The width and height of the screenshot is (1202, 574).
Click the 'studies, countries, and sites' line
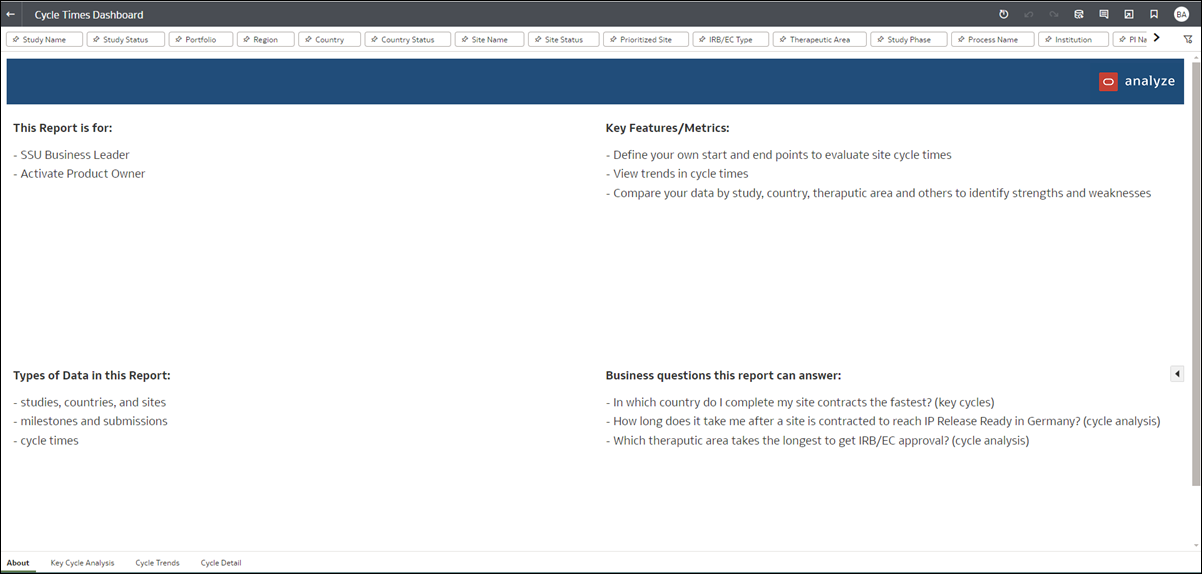[90, 402]
